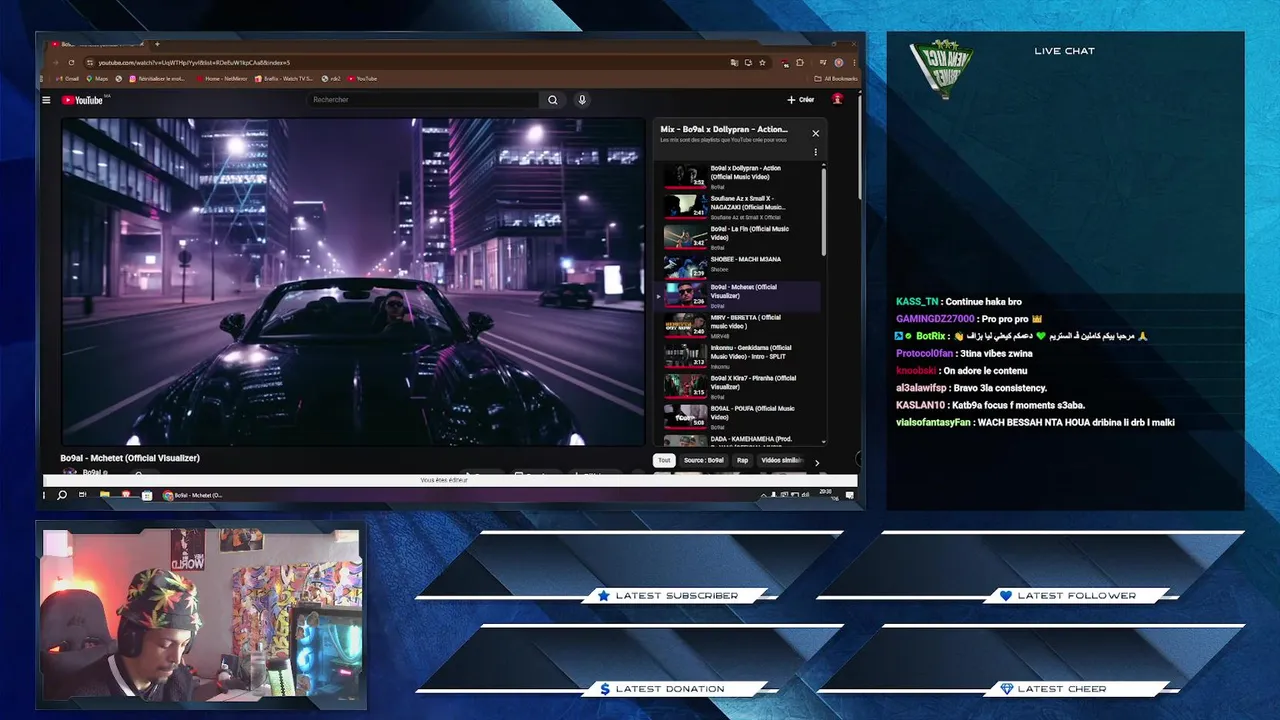
Task: Open the YouTube bookmark in bookmarks bar
Action: pyautogui.click(x=363, y=78)
